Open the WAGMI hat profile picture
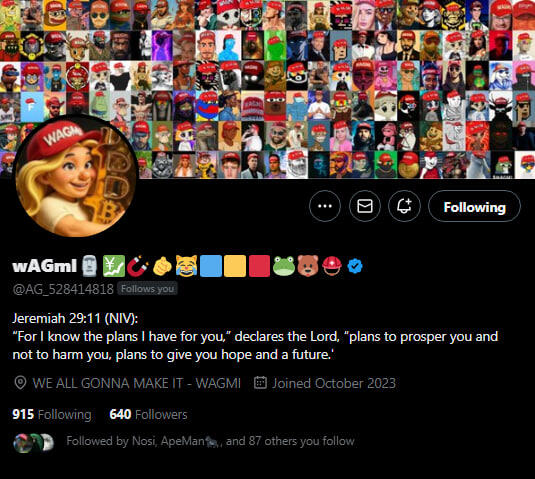 pos(77,177)
